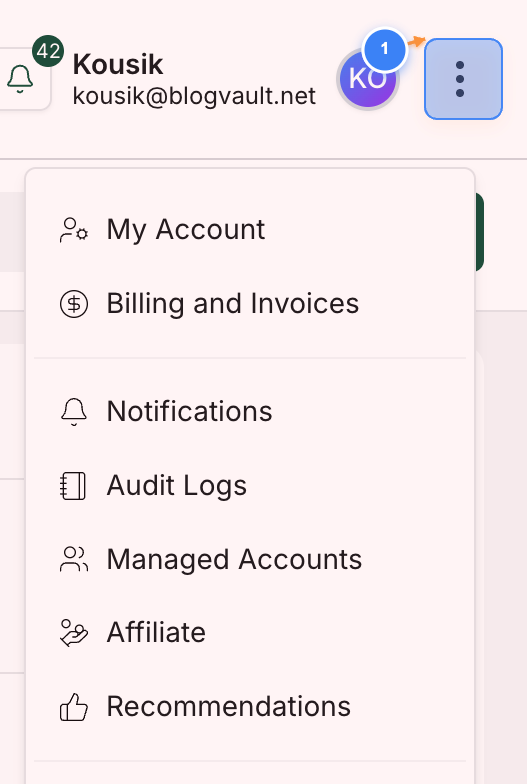
Task: Toggle the three-dot account menu button
Action: tap(463, 79)
